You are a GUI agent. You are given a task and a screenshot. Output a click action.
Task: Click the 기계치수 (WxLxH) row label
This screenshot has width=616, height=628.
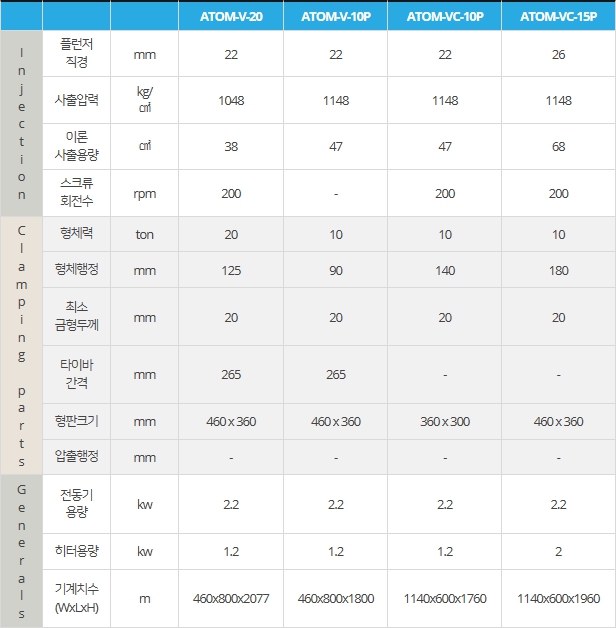(76, 598)
